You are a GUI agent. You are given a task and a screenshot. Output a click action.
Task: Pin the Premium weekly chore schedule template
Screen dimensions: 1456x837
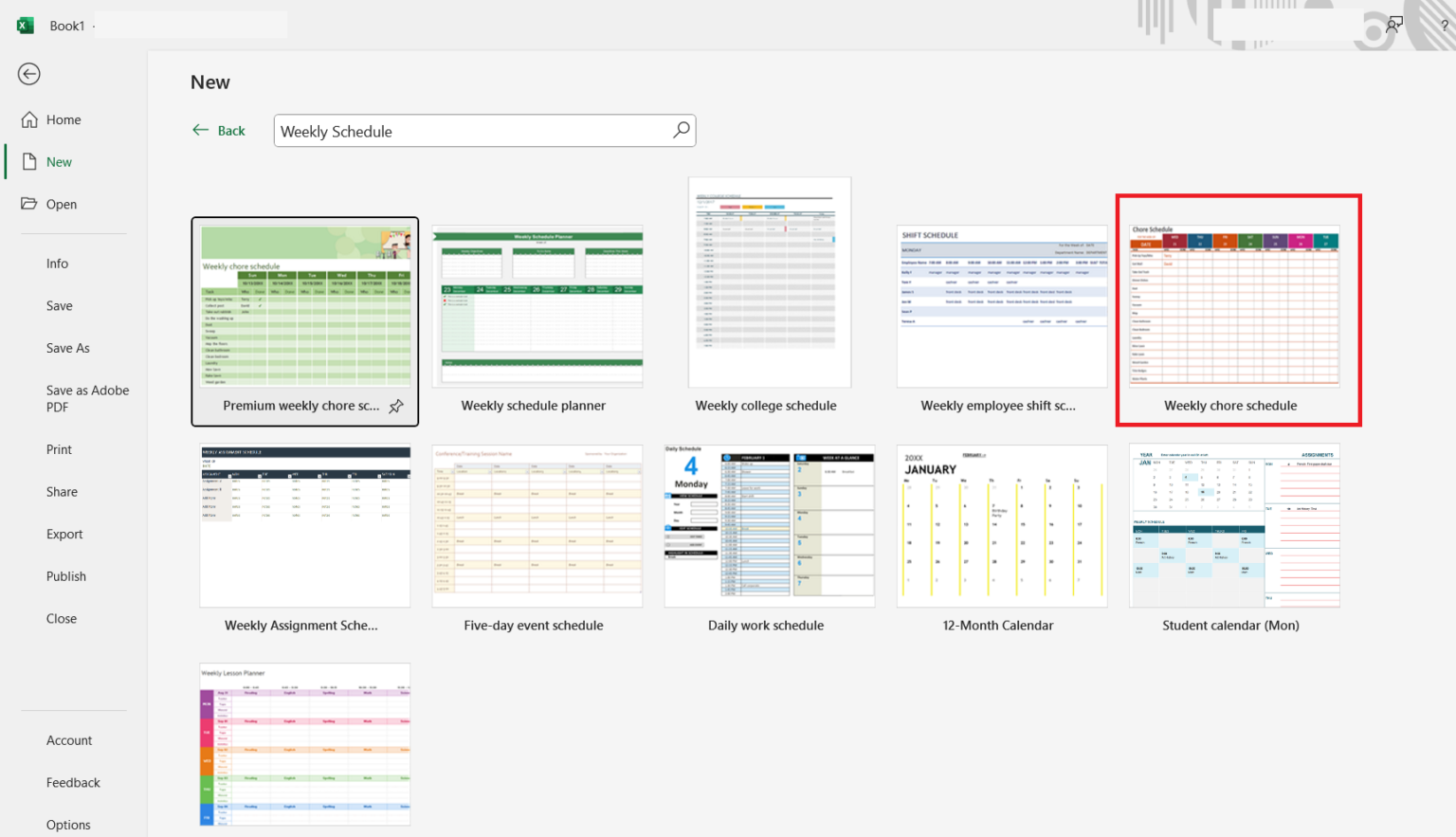[395, 406]
